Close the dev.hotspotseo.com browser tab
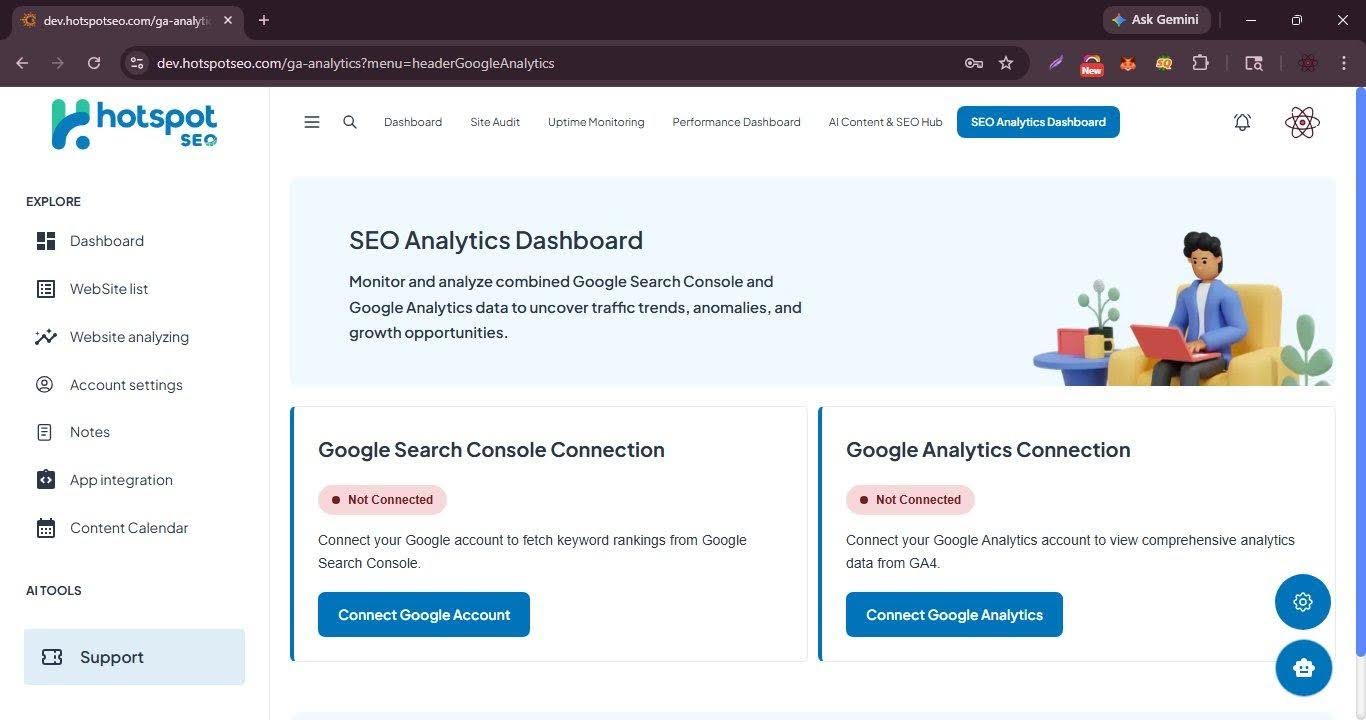The width and height of the screenshot is (1366, 720). point(228,20)
